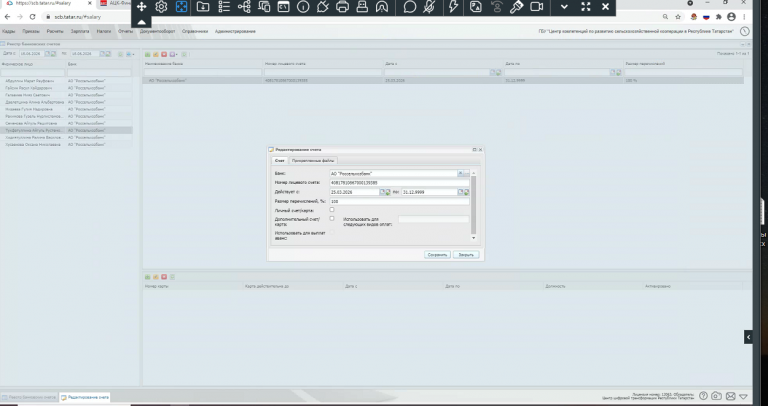Click the 'Закрыть' button in dialog
The height and width of the screenshot is (406, 768).
tap(466, 255)
